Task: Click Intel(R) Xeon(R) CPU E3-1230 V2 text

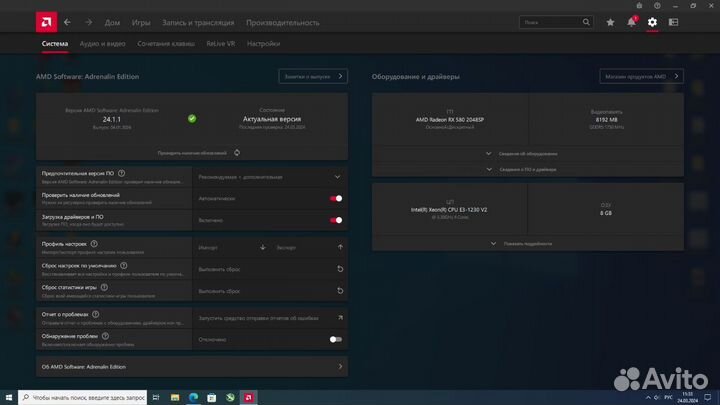Action: [449, 209]
